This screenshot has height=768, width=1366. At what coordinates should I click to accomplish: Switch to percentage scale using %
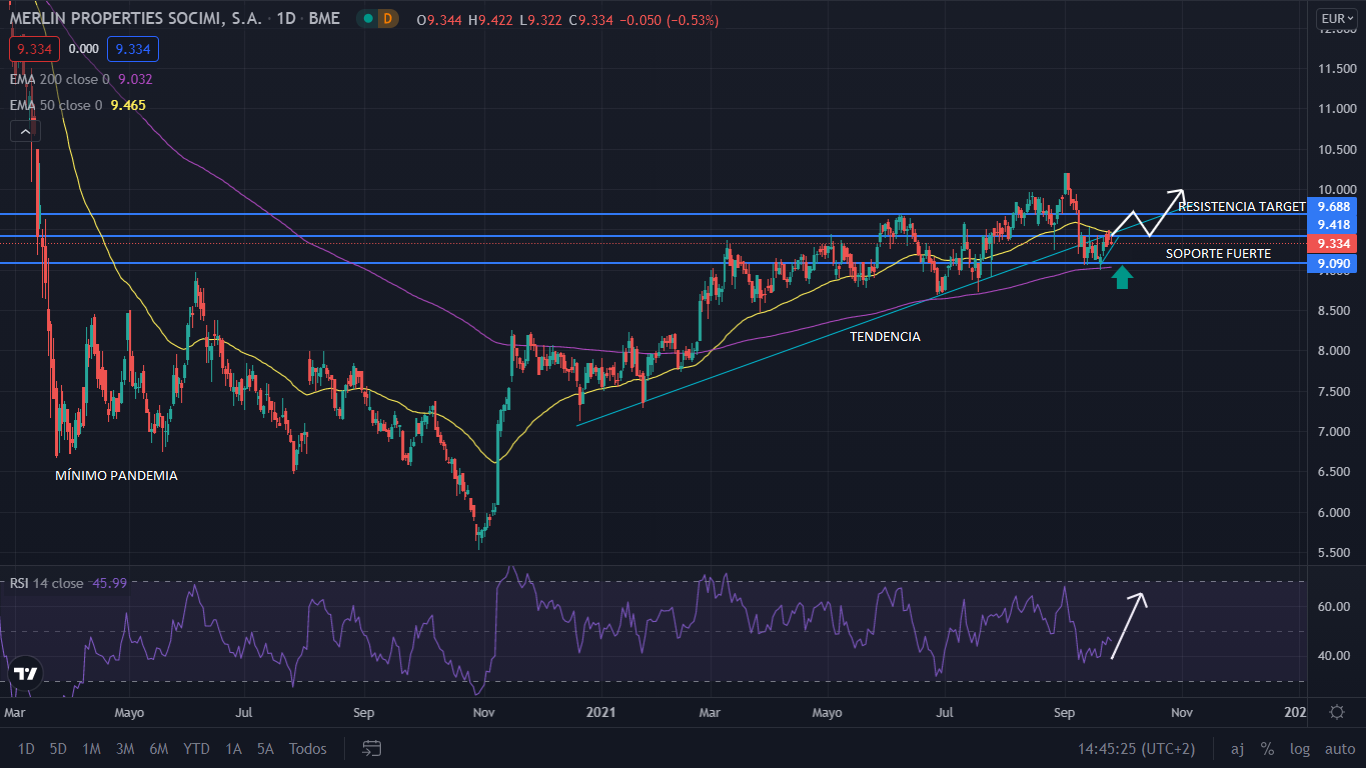tap(1267, 748)
